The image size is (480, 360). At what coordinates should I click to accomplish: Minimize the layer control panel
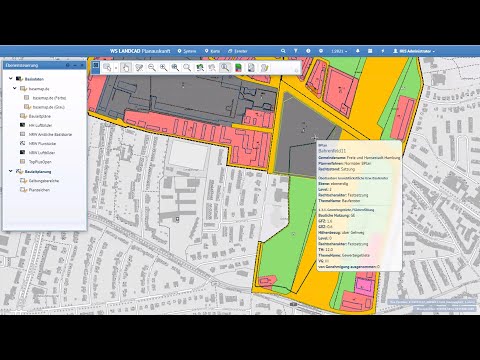tap(75, 65)
